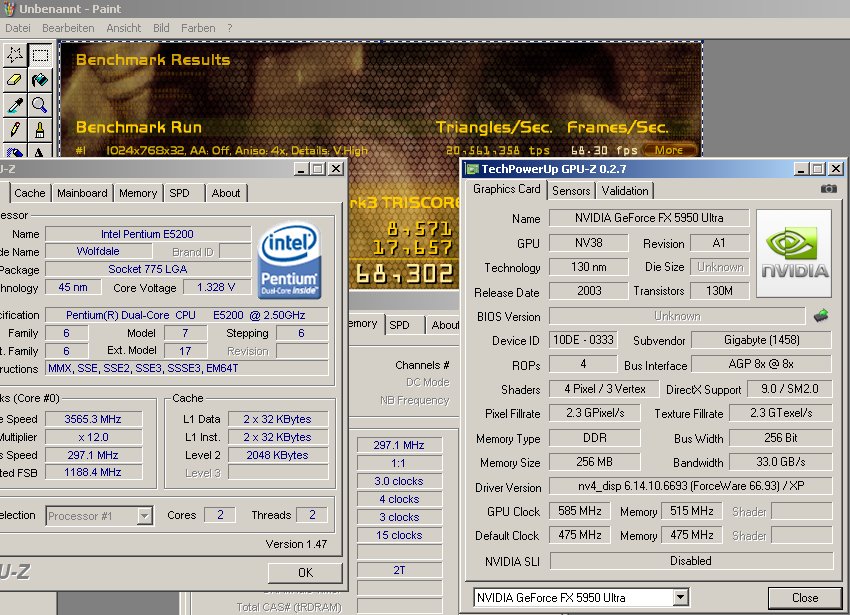Open the About tab in front CPU-Z window
This screenshot has width=850, height=615.
[226, 193]
